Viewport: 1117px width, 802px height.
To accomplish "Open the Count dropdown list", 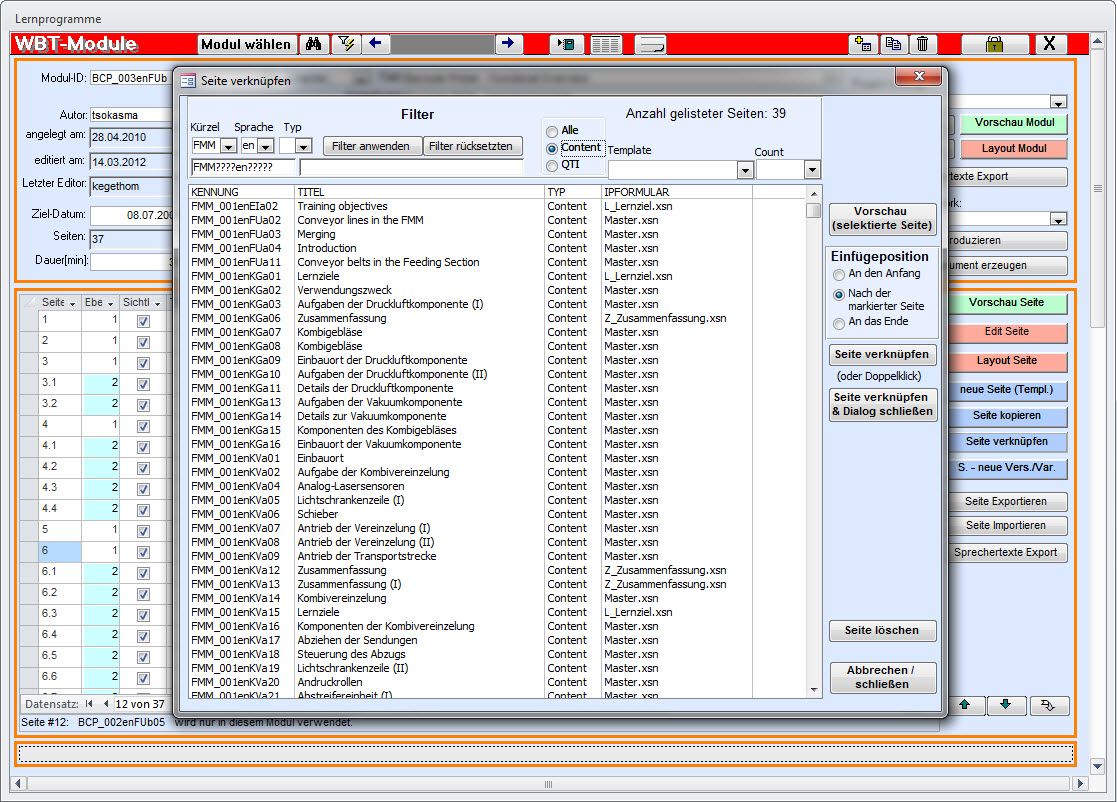I will click(x=811, y=171).
